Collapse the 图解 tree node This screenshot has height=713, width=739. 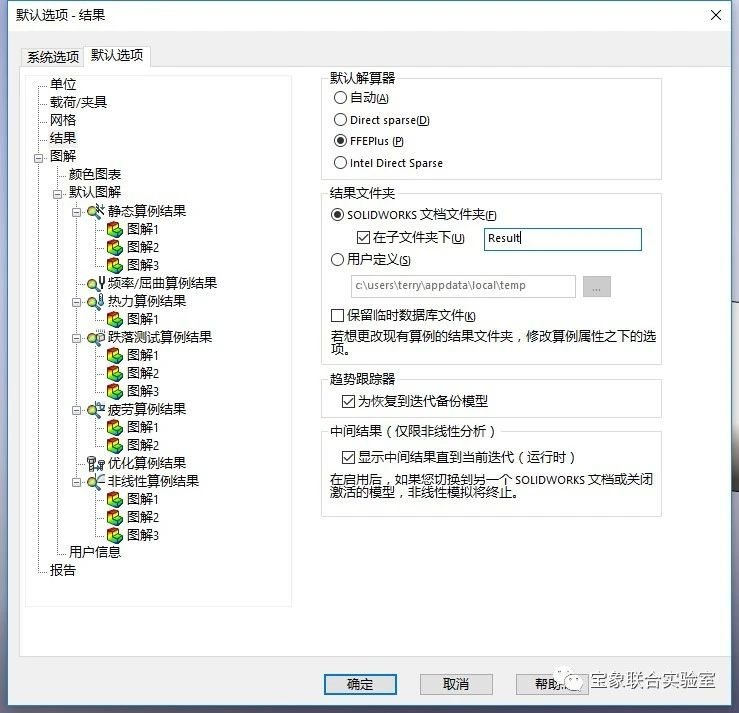(39, 158)
